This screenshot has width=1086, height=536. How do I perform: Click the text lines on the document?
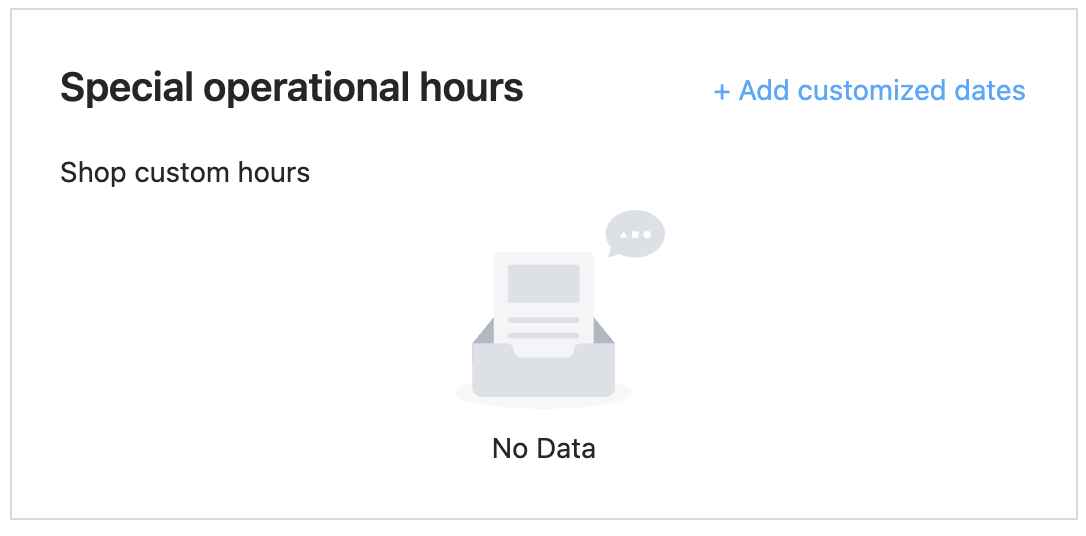(x=544, y=328)
